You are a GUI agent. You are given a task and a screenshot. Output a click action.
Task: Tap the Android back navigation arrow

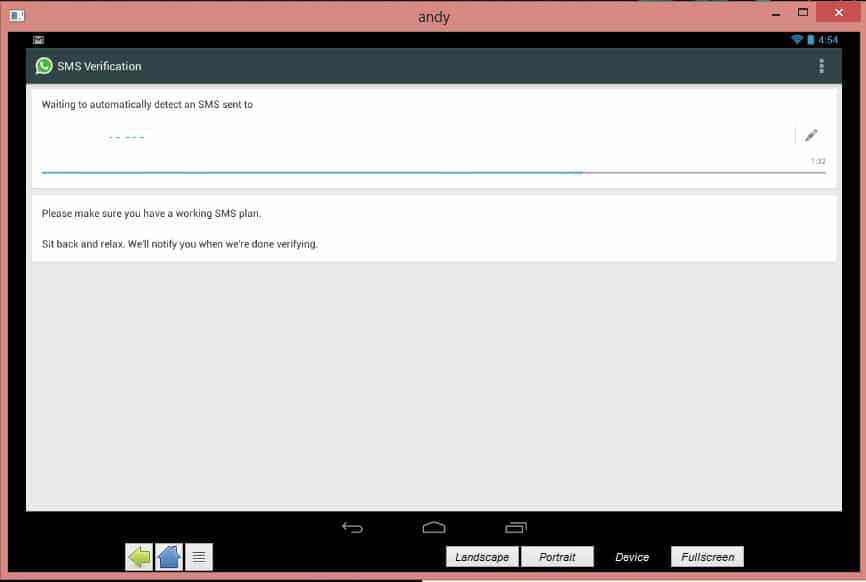352,528
